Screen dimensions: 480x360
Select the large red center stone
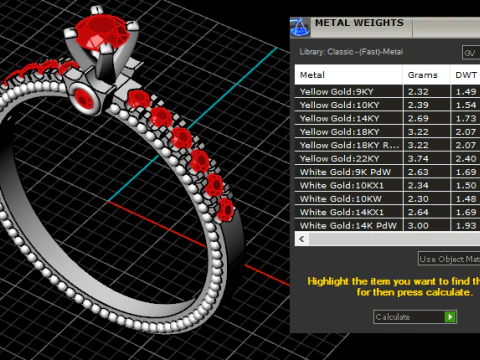[x=102, y=33]
